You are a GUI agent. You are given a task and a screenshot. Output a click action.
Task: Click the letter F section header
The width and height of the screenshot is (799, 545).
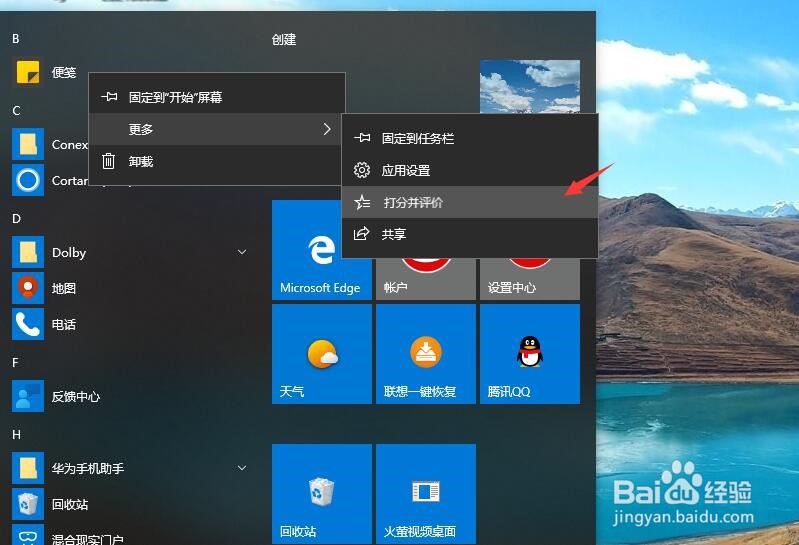(15, 362)
